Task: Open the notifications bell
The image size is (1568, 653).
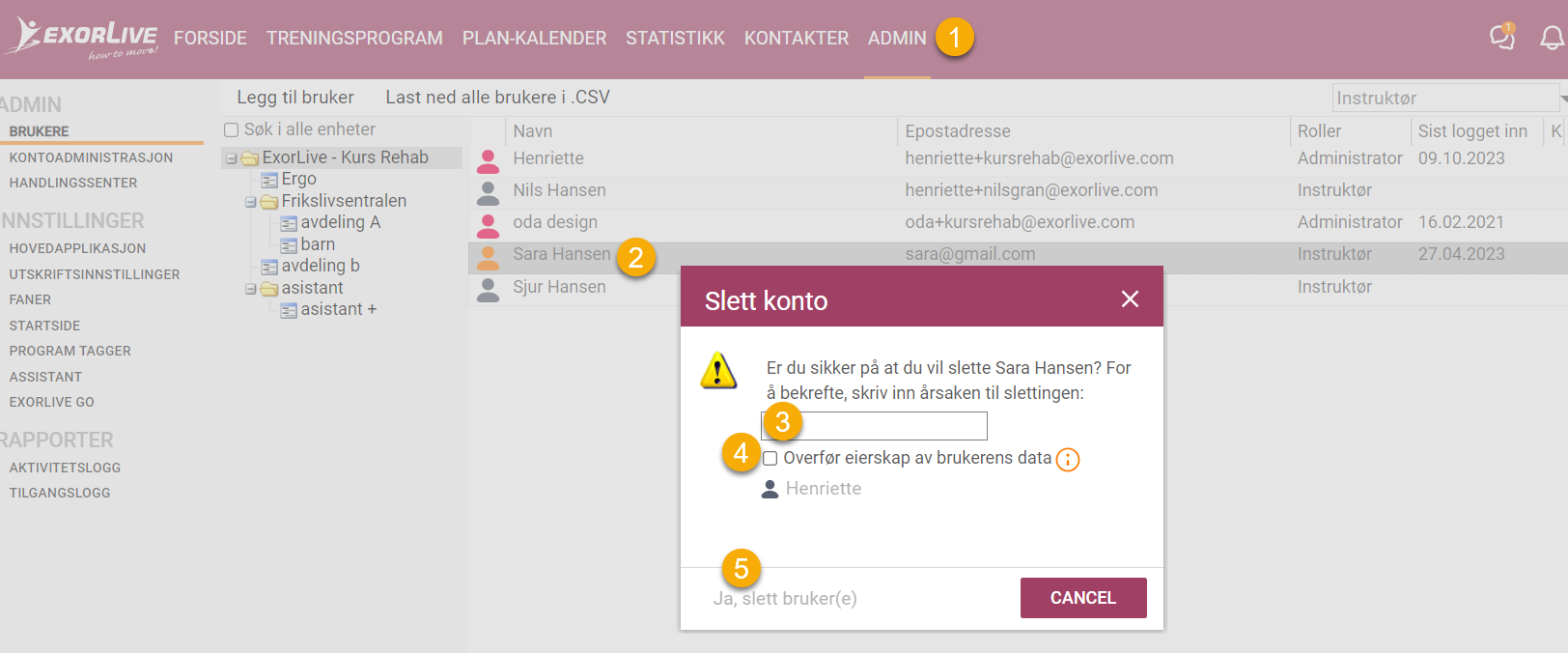Action: [x=1552, y=38]
